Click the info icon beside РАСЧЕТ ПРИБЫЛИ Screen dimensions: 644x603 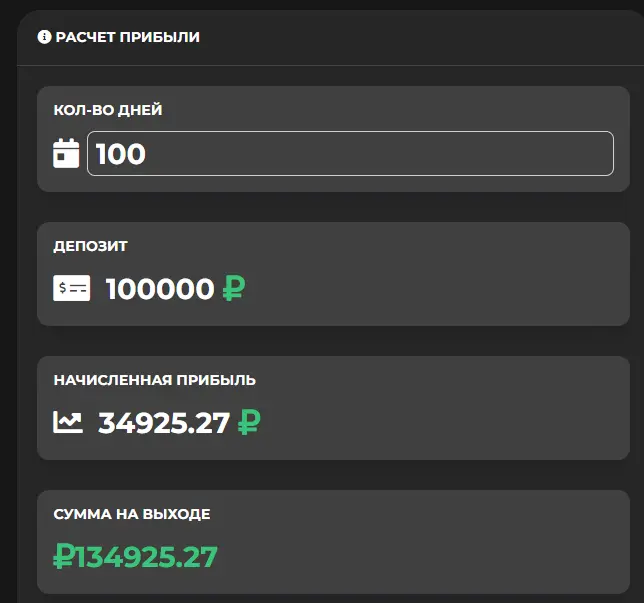[44, 37]
